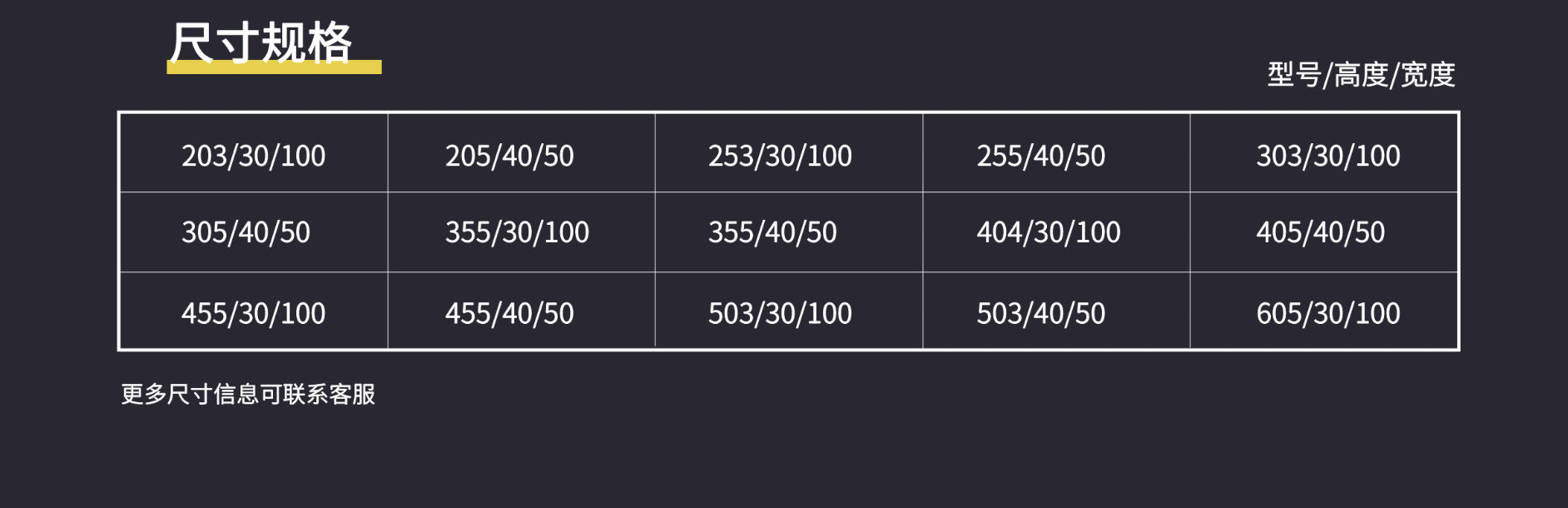The image size is (1568, 508).
Task: Click the word 宽度 in the legend
Action: [1428, 75]
